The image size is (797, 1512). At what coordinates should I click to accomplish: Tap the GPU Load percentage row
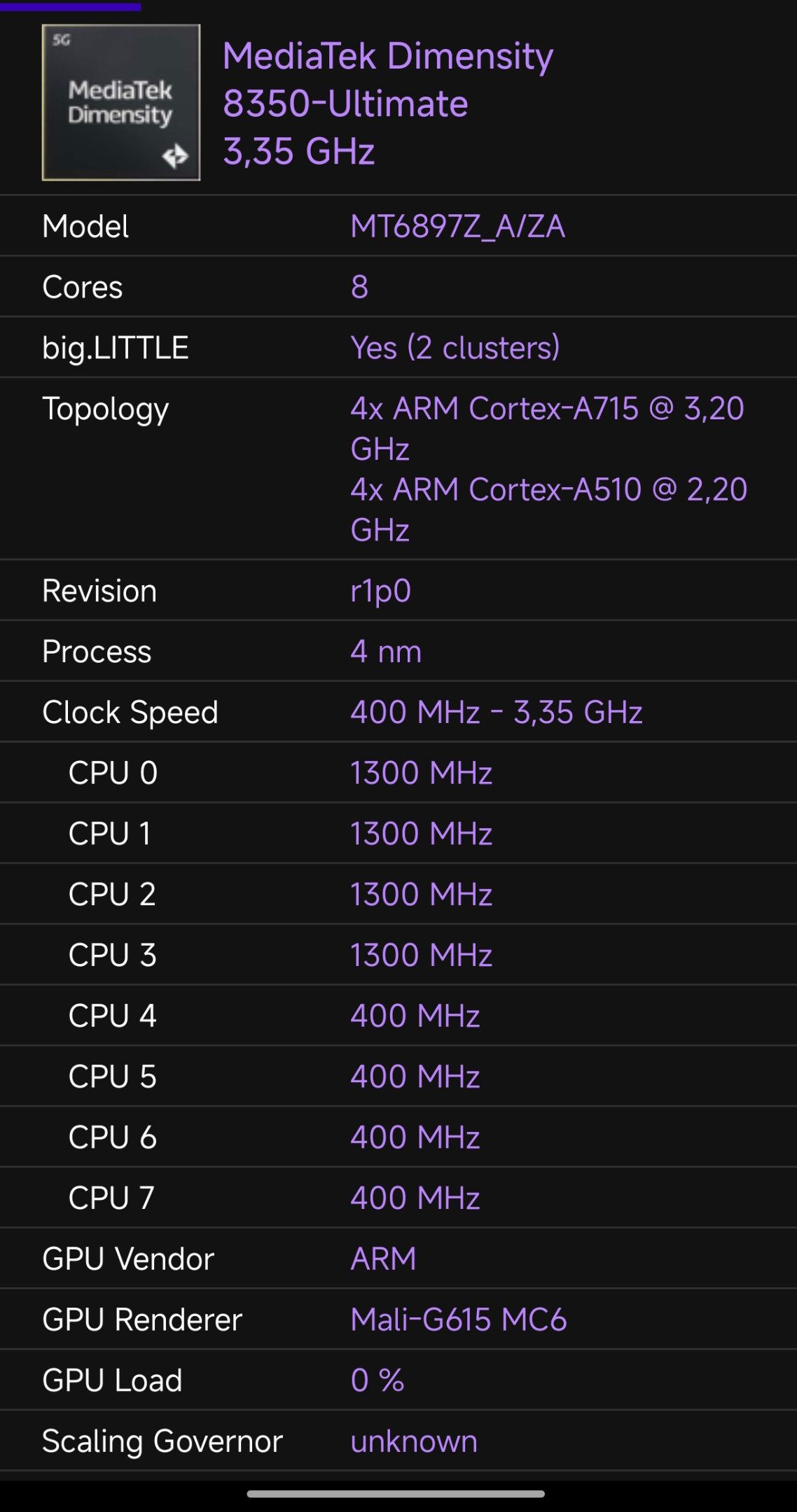coord(398,1380)
